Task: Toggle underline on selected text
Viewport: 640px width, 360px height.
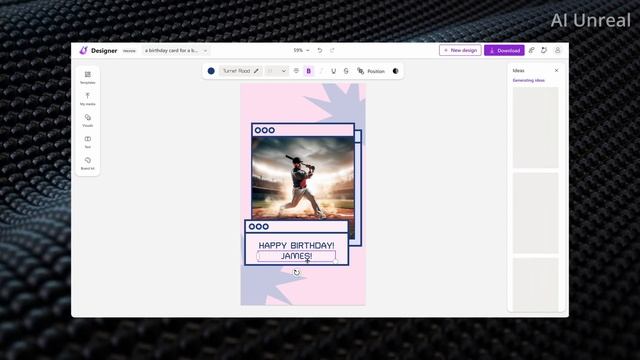Action: tap(333, 71)
